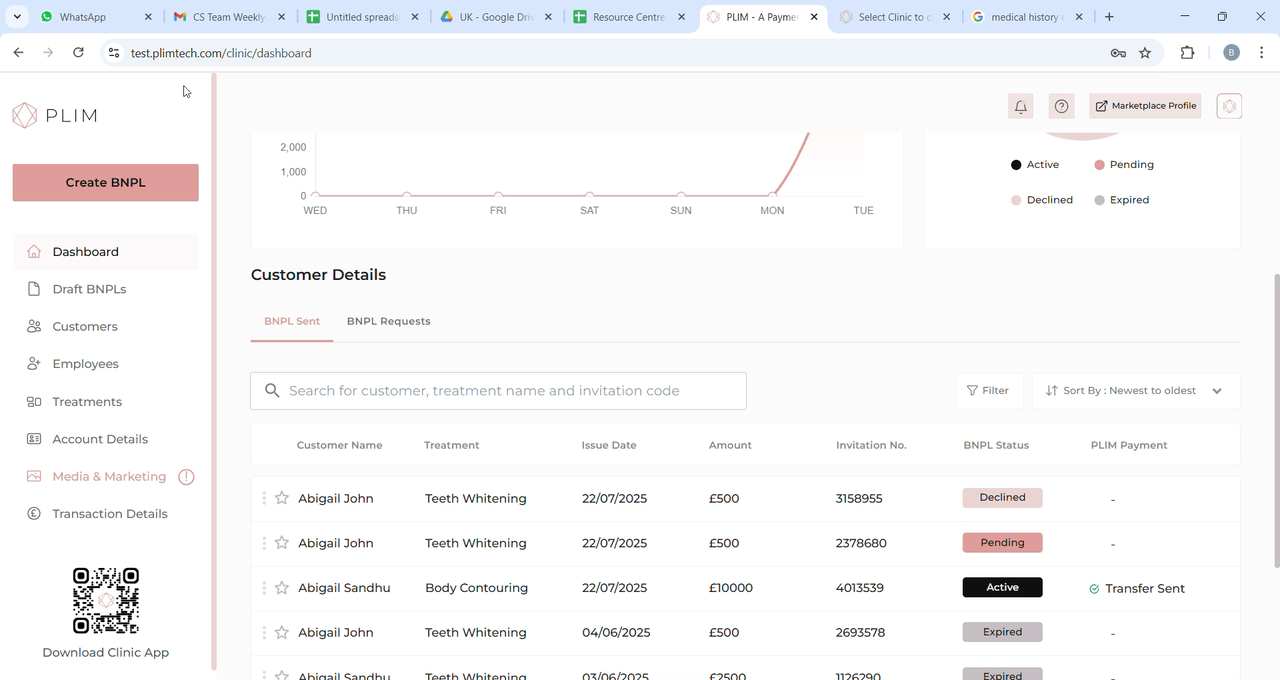
Task: View site information in the address bar
Action: tap(114, 53)
